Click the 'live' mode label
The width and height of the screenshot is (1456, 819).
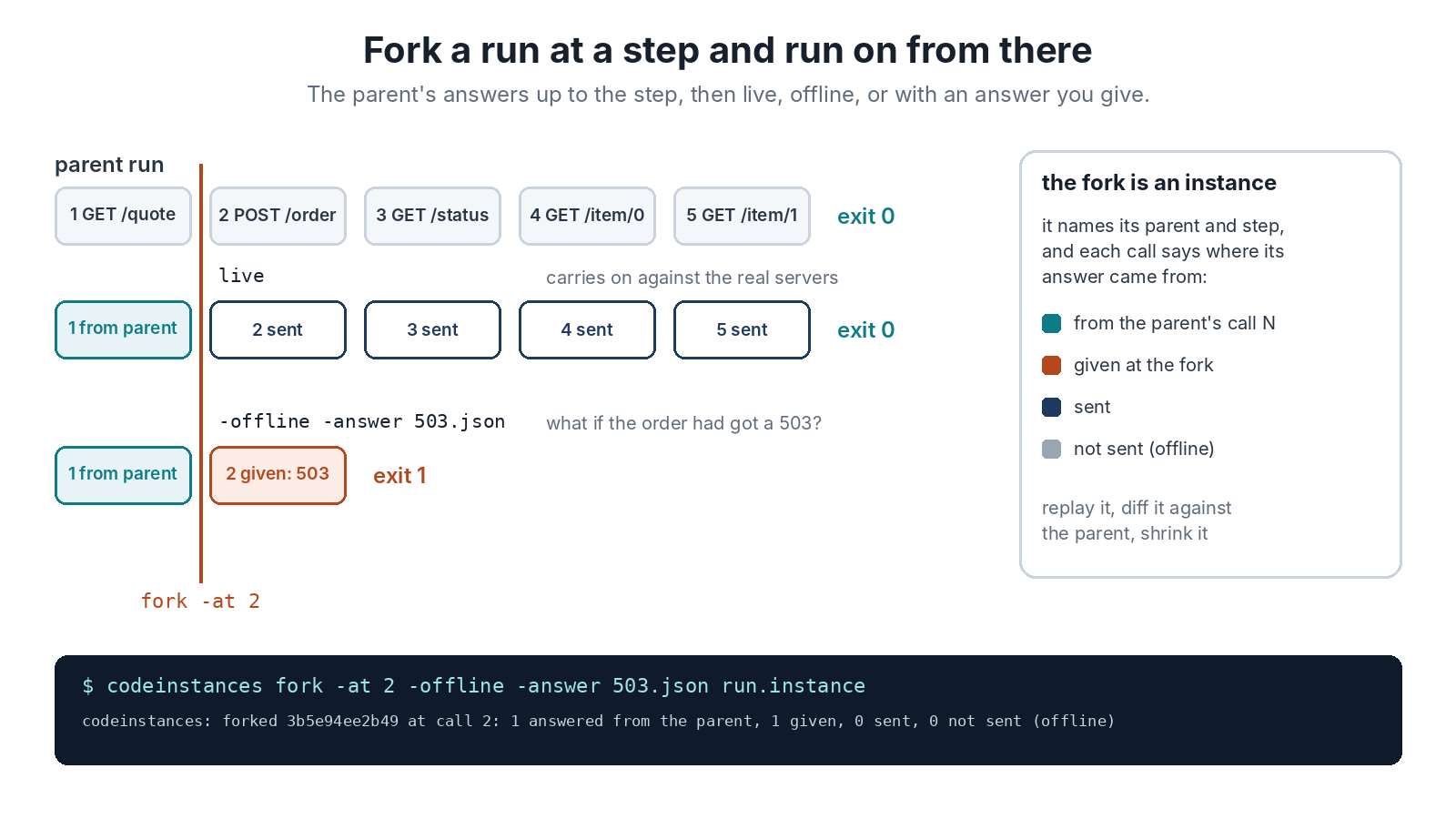(241, 276)
